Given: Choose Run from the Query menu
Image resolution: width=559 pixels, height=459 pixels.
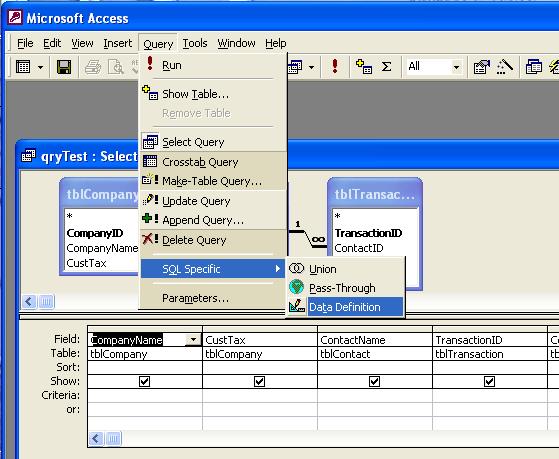Looking at the screenshot, I should [213, 65].
